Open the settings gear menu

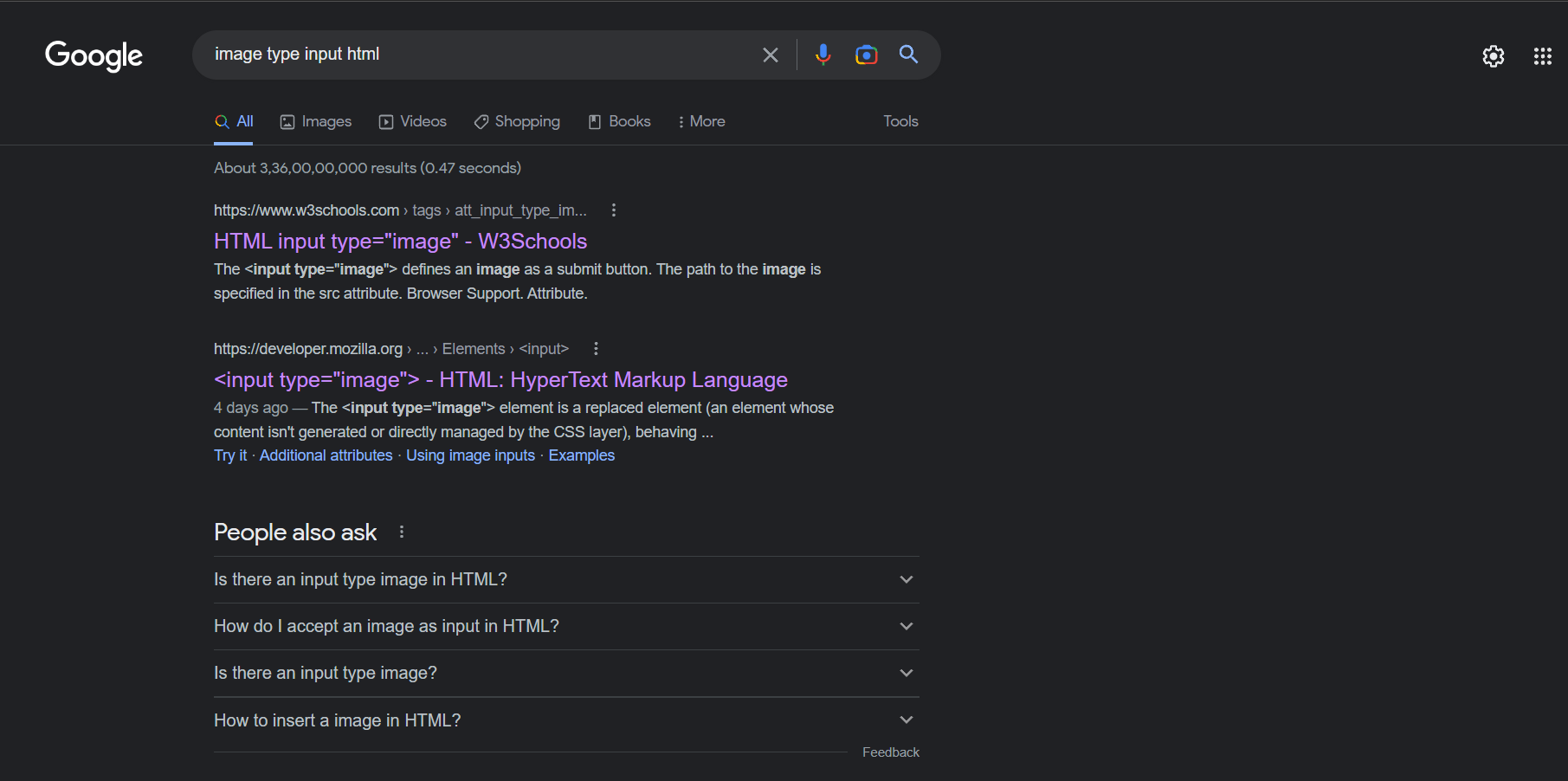pos(1493,56)
